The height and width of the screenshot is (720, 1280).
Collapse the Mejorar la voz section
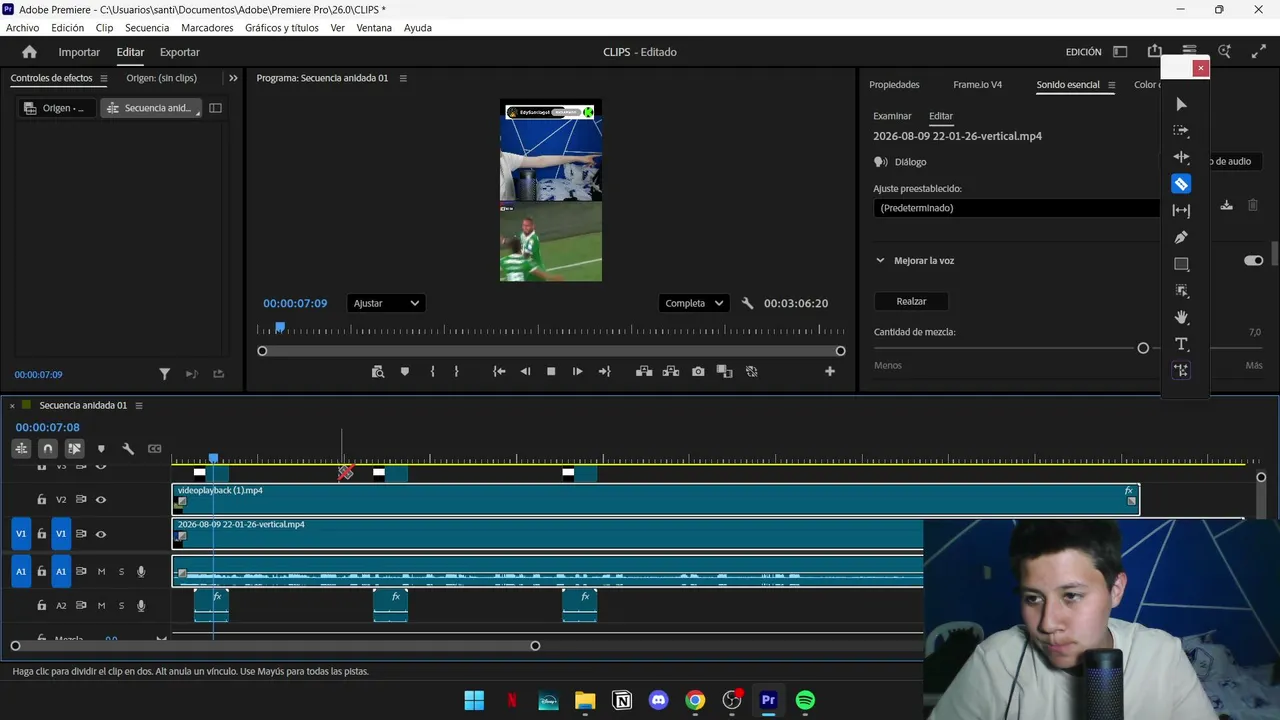(880, 261)
